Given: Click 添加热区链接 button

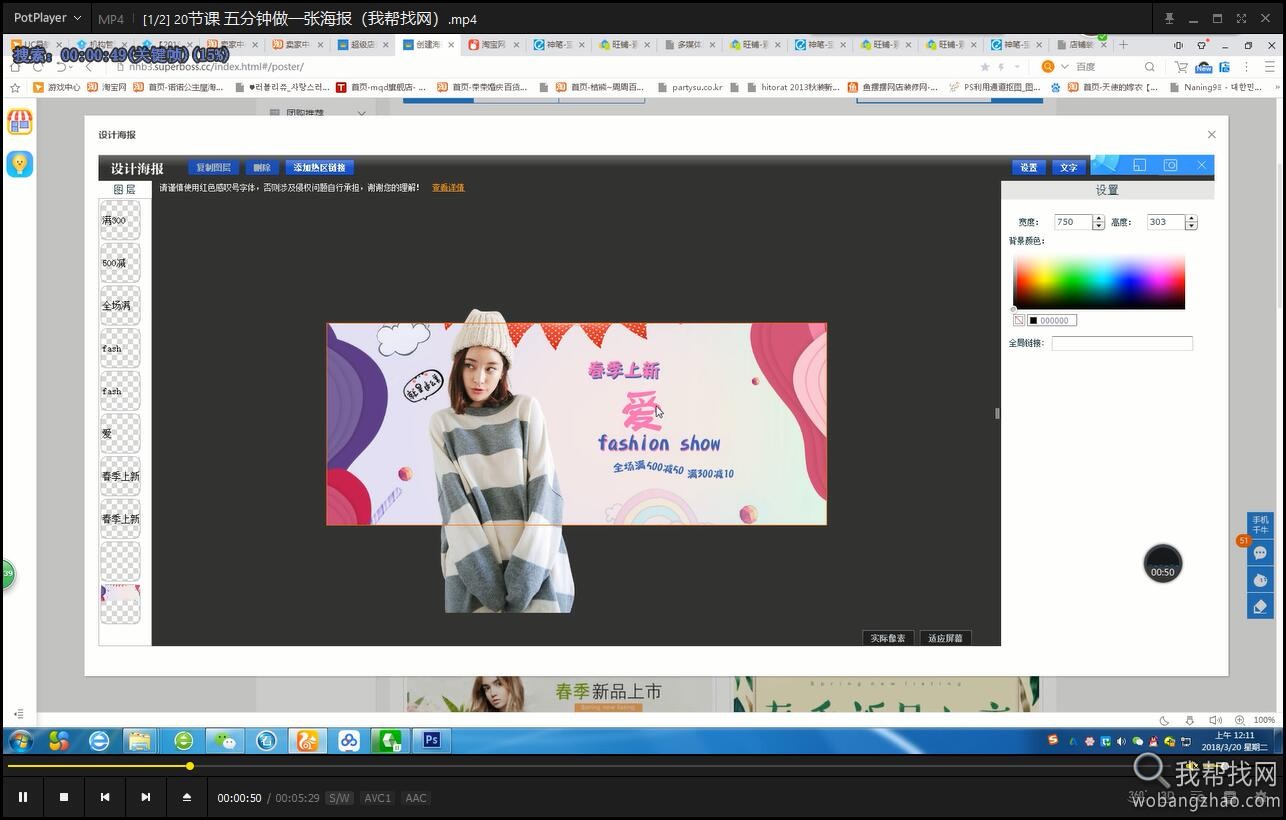Looking at the screenshot, I should pos(320,168).
